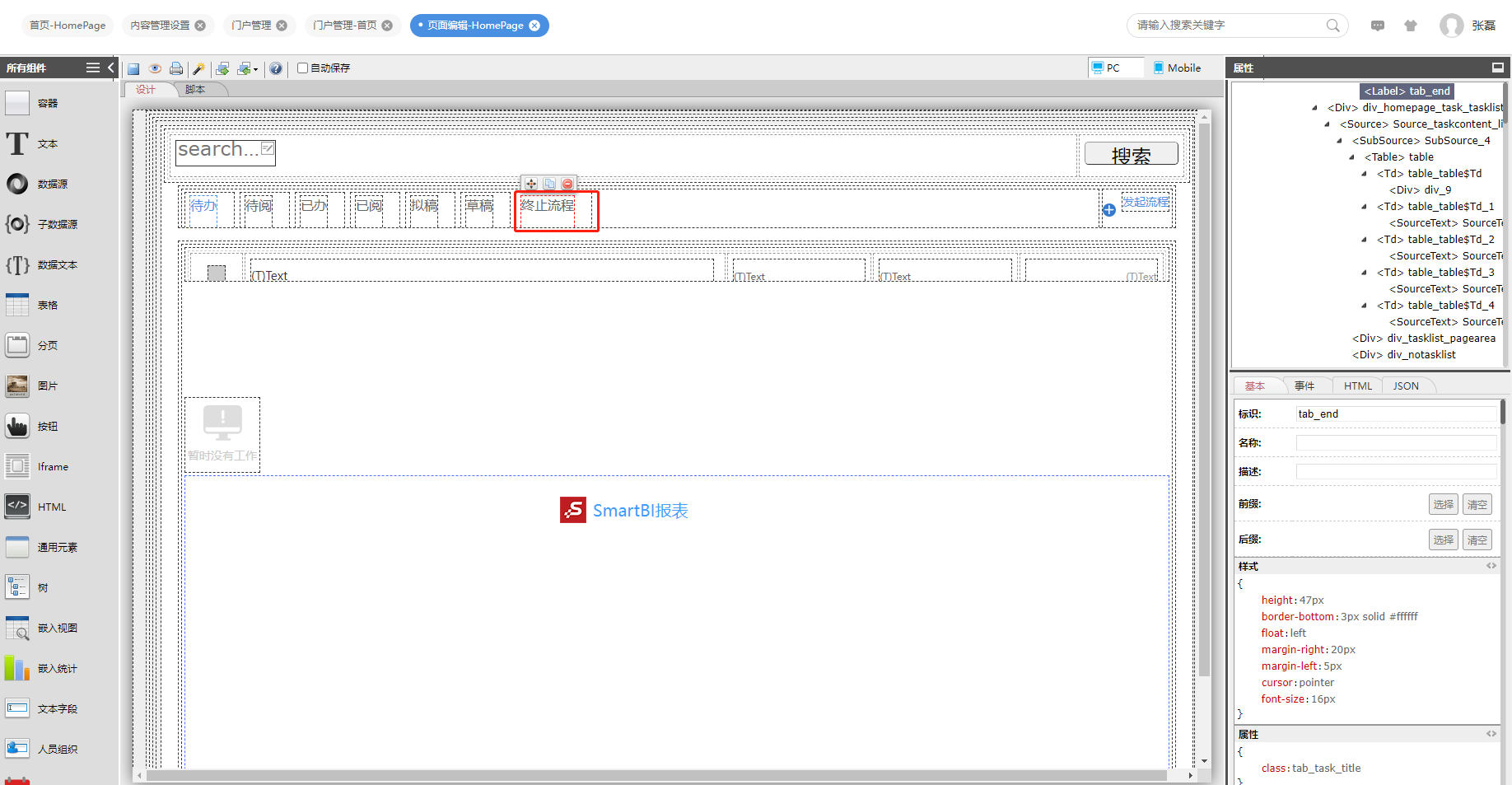The height and width of the screenshot is (785, 1512).
Task: Switch to the 首页-HomePage top tab
Action: [x=68, y=26]
